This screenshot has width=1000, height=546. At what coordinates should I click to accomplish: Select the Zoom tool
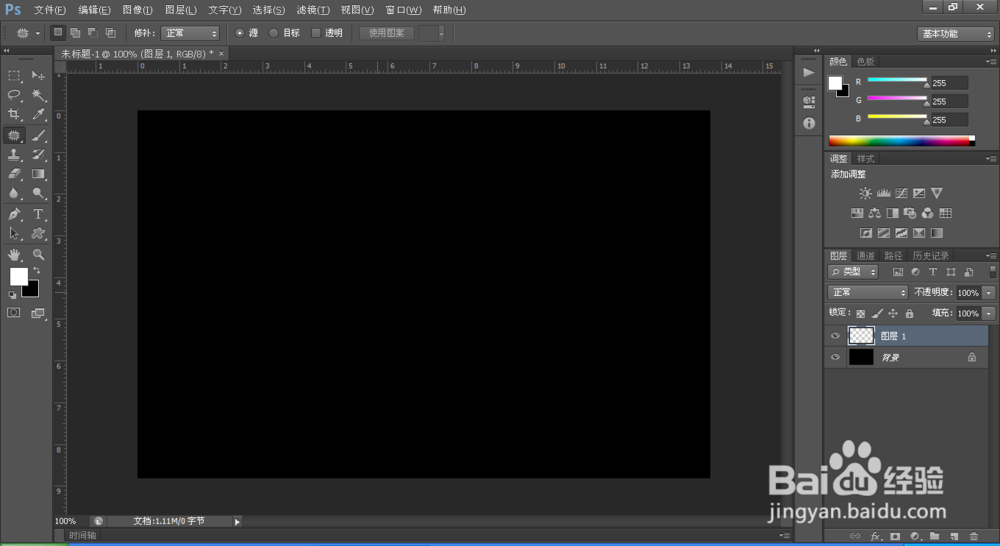click(38, 255)
